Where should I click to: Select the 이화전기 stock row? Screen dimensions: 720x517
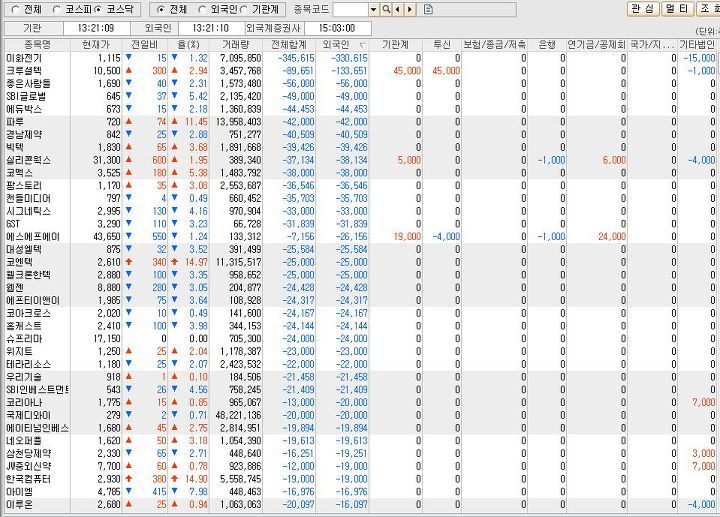[360, 58]
